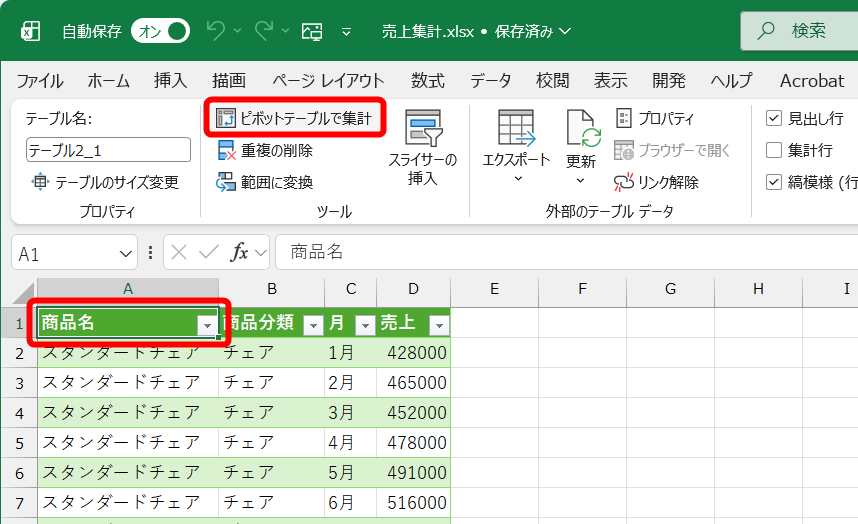Click the cell containing 5月
The height and width of the screenshot is (524, 858).
[x=351, y=472]
